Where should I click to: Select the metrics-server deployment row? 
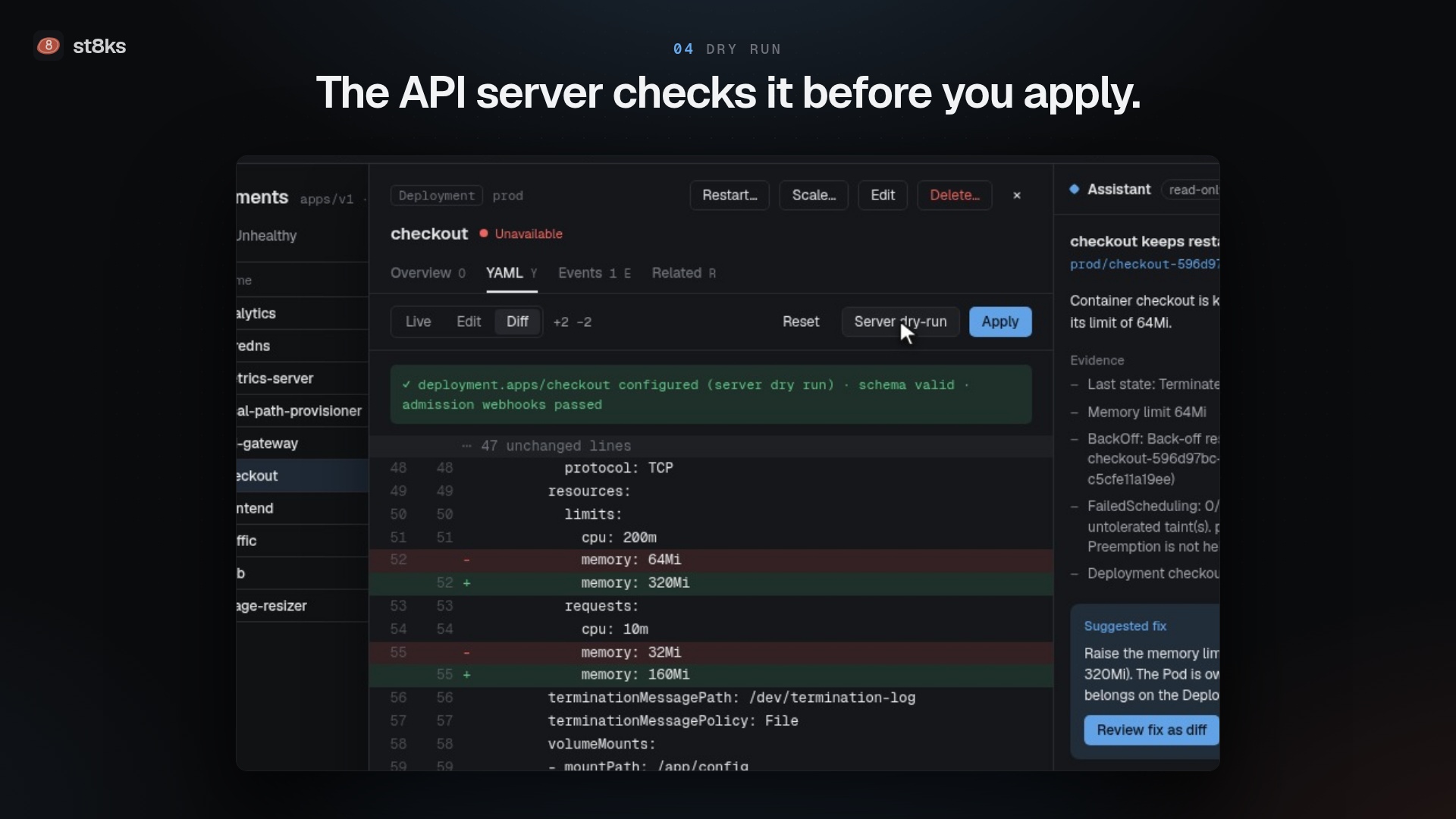point(302,378)
